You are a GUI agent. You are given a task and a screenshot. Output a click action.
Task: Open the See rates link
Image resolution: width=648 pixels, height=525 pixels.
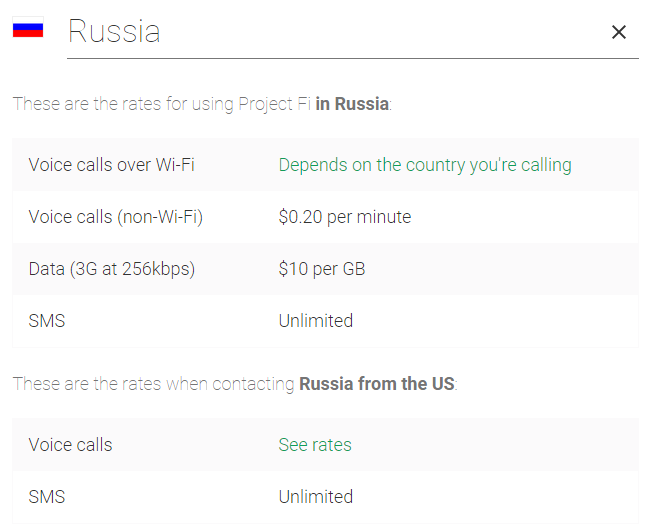coord(315,445)
